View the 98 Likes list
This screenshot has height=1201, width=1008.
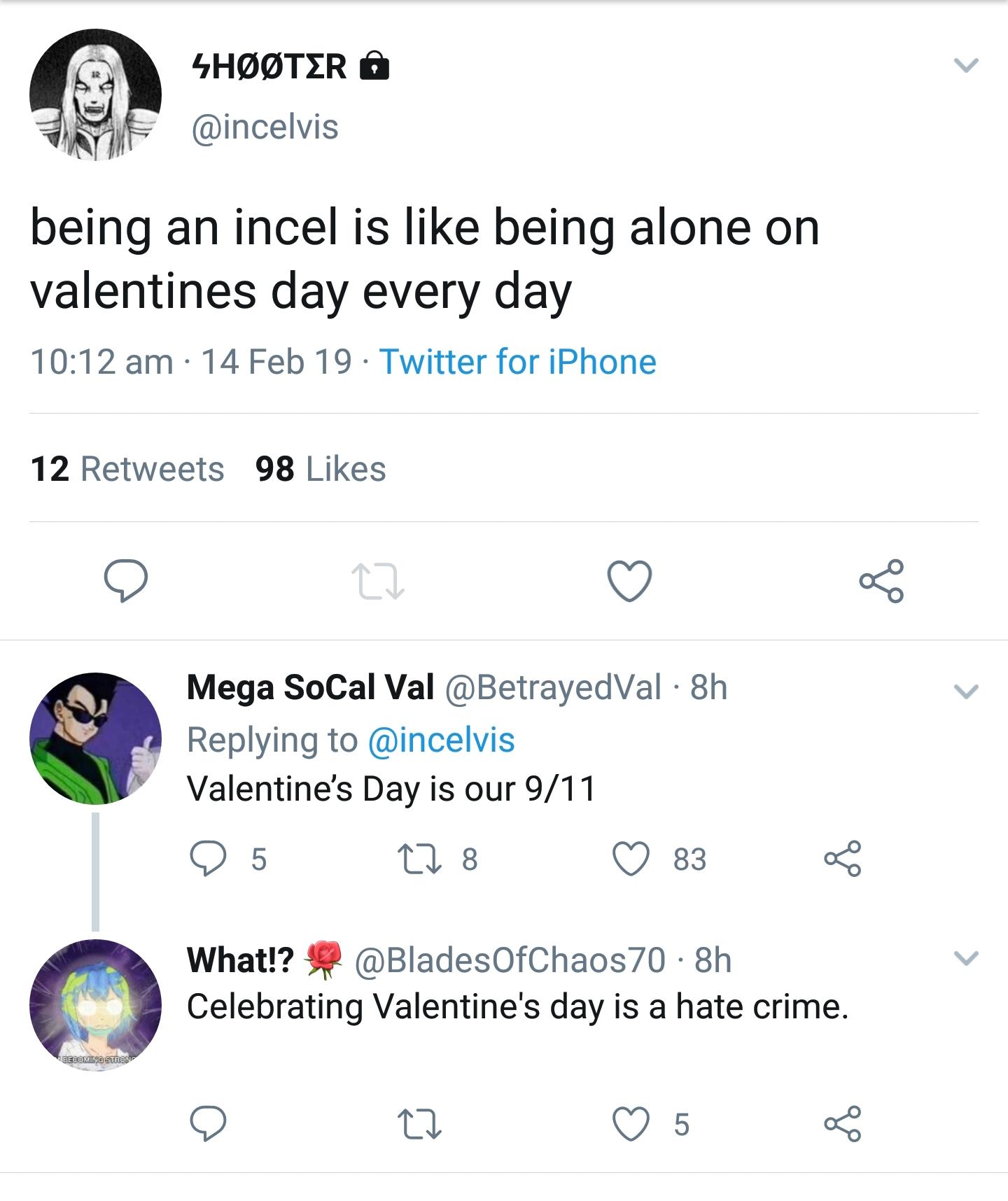coord(321,469)
